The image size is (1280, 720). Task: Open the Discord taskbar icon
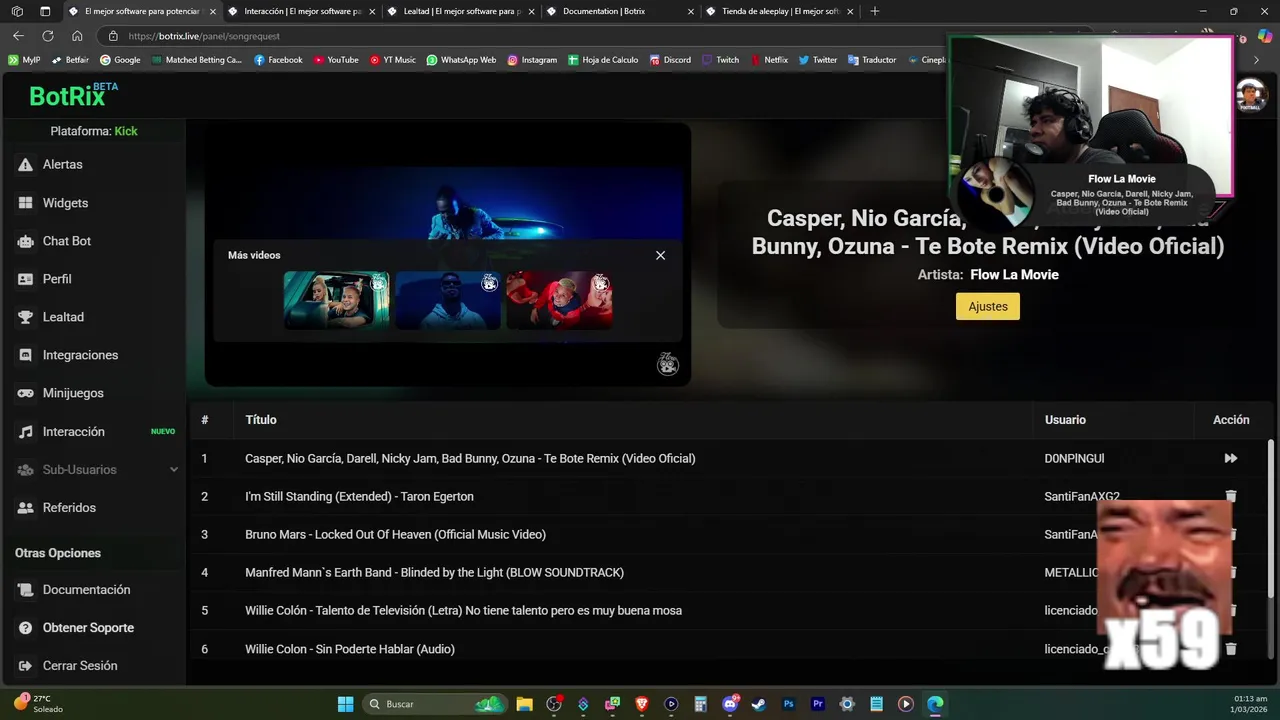click(x=730, y=704)
